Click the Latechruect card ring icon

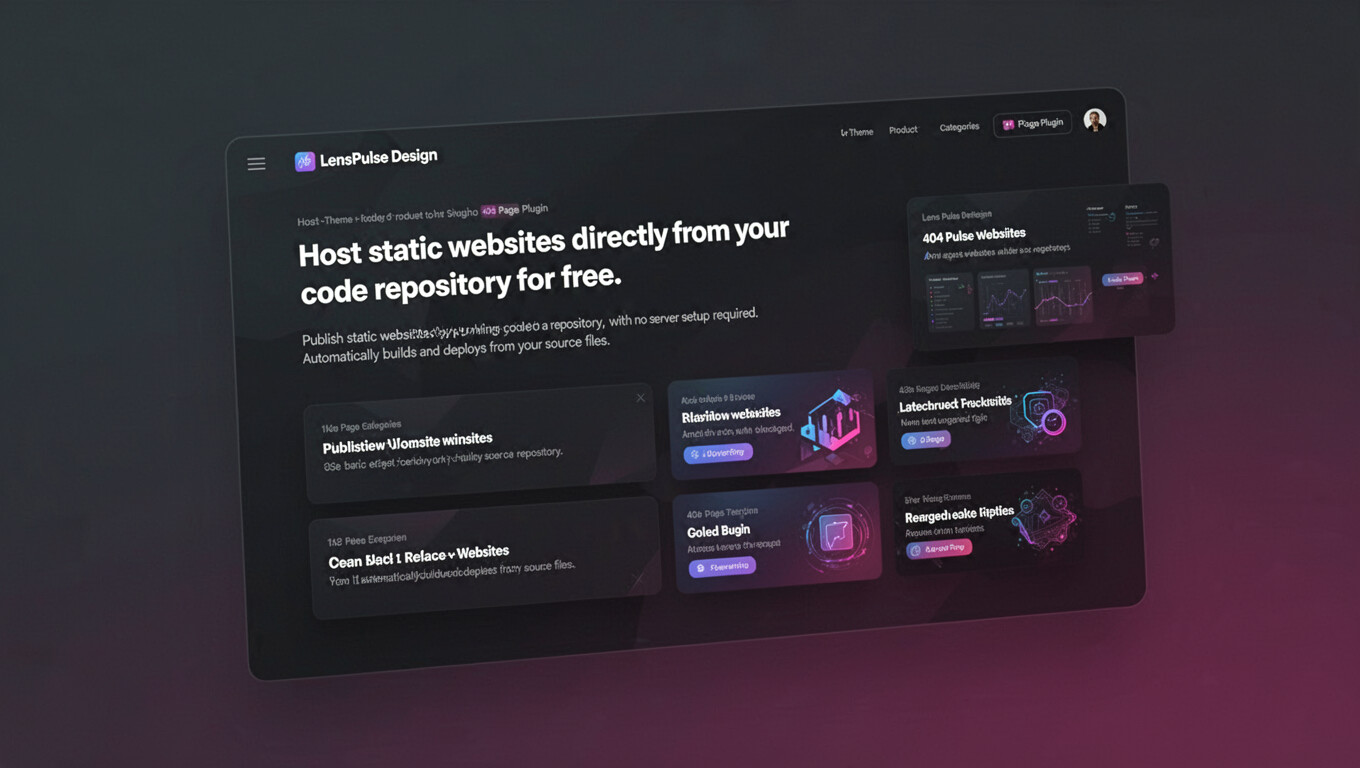pyautogui.click(x=1040, y=412)
